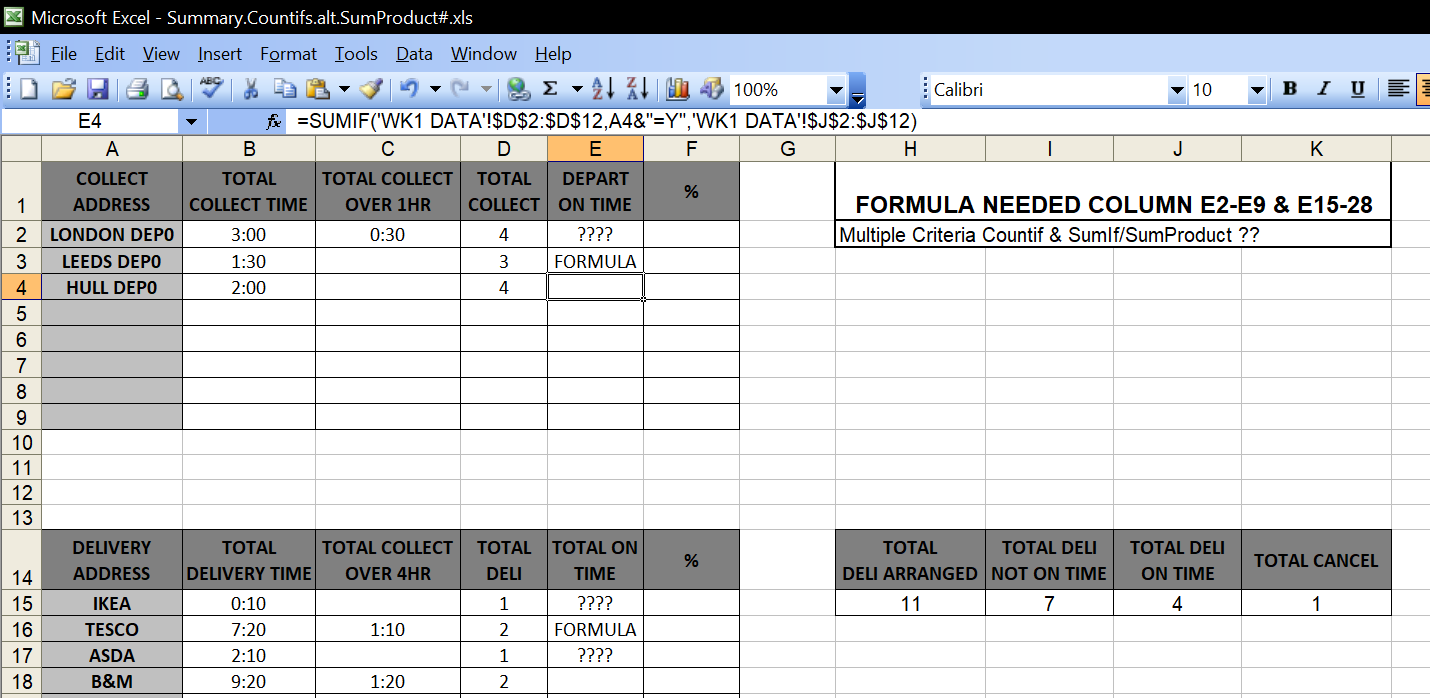This screenshot has height=698, width=1430.
Task: Open the Calibri font name dropdown
Action: click(1177, 89)
